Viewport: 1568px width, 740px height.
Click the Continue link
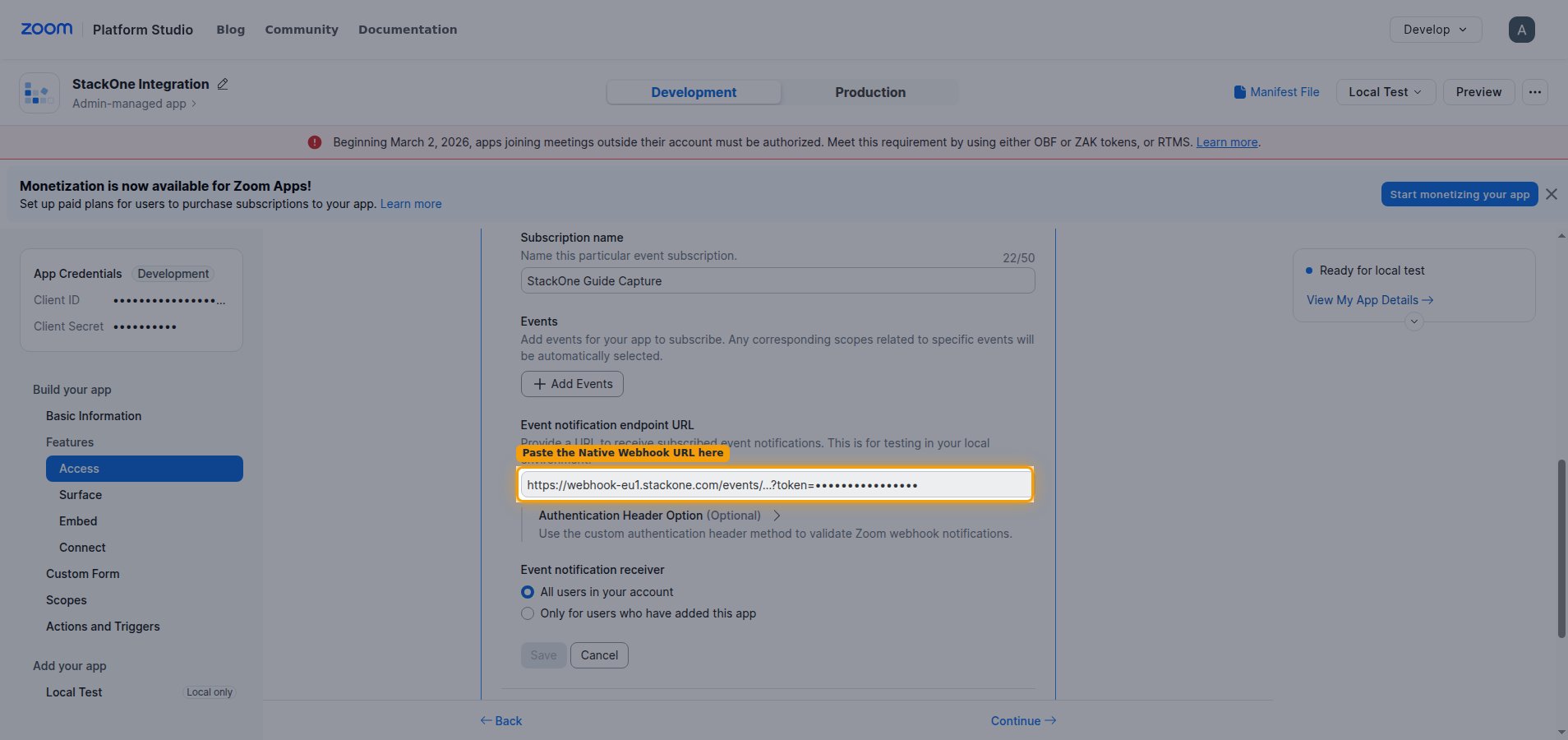[x=1023, y=721]
